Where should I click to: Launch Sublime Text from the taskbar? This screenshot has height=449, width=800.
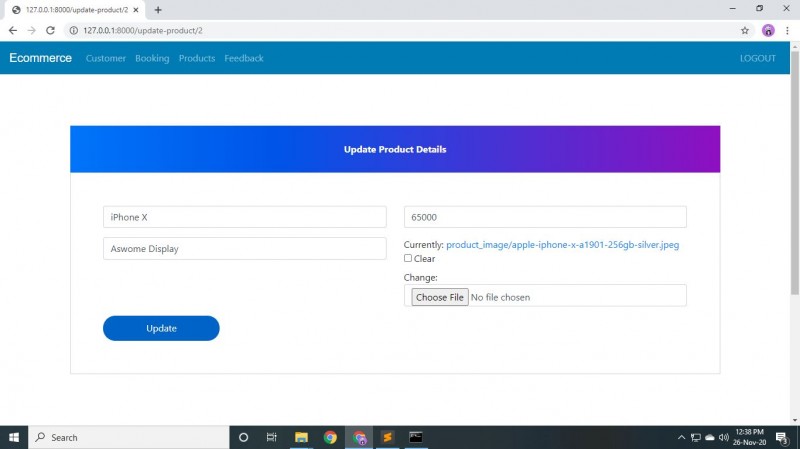pyautogui.click(x=387, y=437)
